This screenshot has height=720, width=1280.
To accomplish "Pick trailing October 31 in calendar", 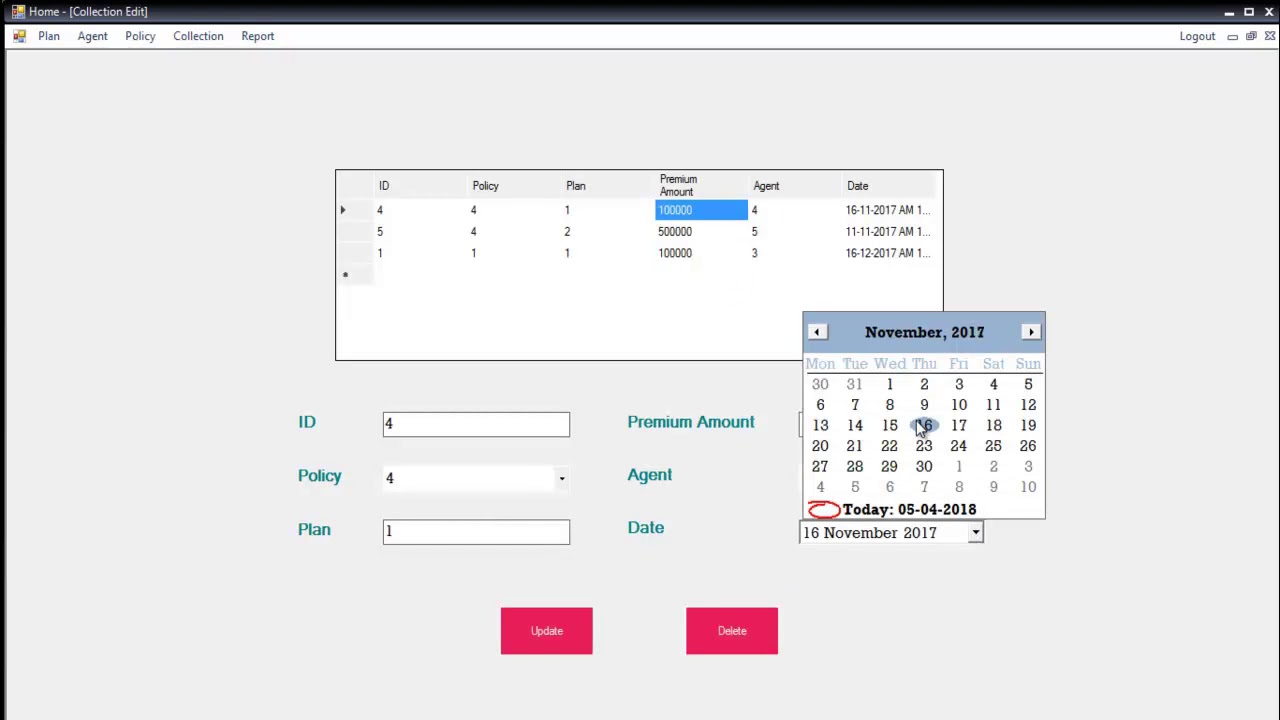I will pyautogui.click(x=855, y=385).
